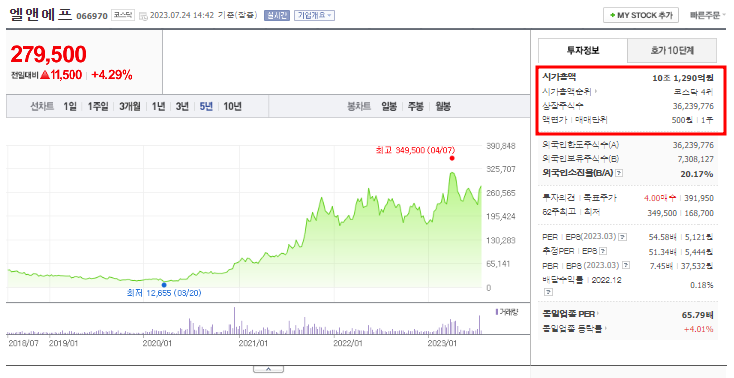Viewport: 734px width, 378px height.
Task: Switch to the 투자정보 tab
Action: click(583, 50)
